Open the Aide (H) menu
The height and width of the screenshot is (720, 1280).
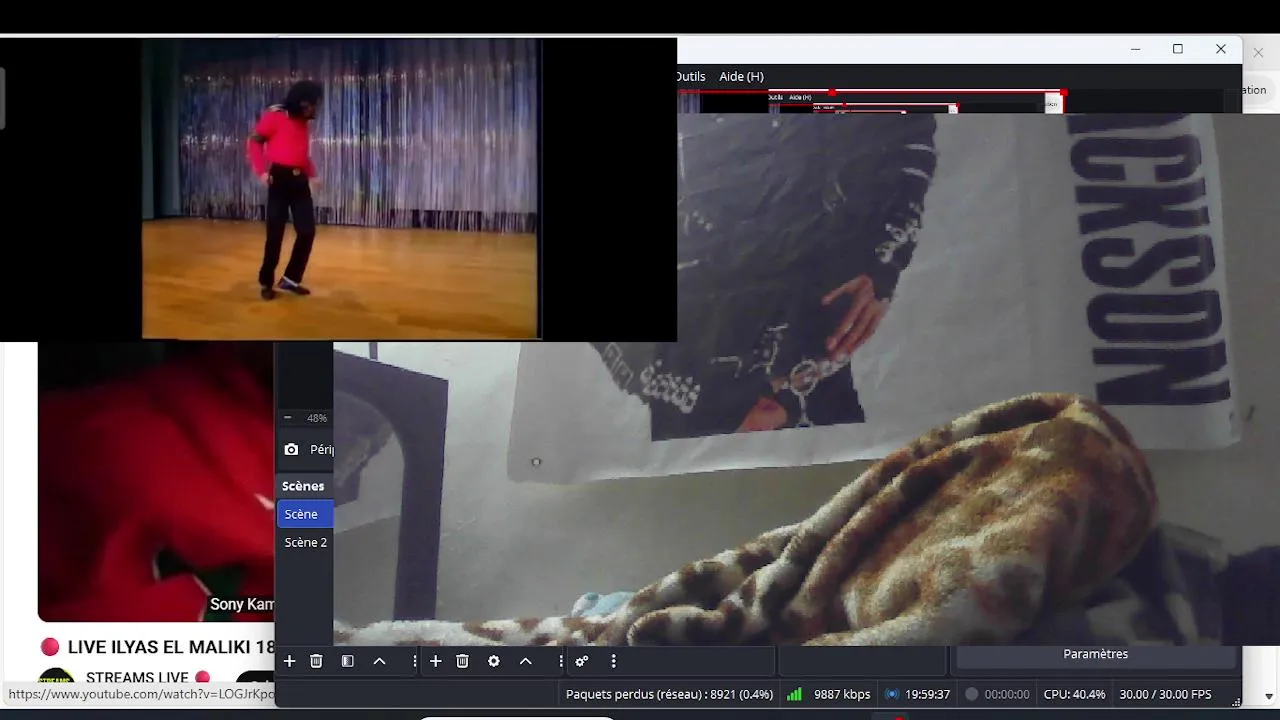pos(742,76)
